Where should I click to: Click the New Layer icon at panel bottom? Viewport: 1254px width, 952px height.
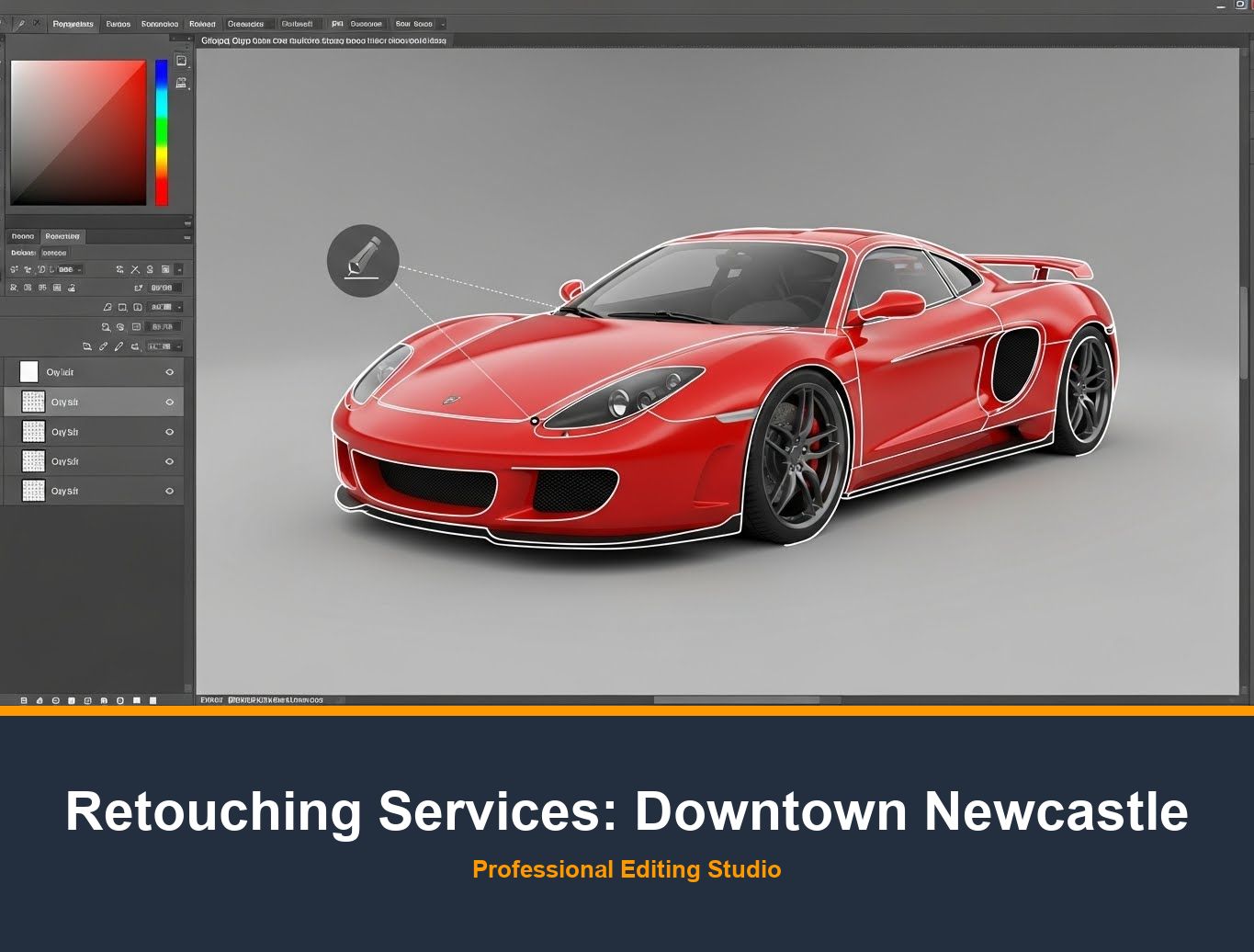[x=137, y=700]
